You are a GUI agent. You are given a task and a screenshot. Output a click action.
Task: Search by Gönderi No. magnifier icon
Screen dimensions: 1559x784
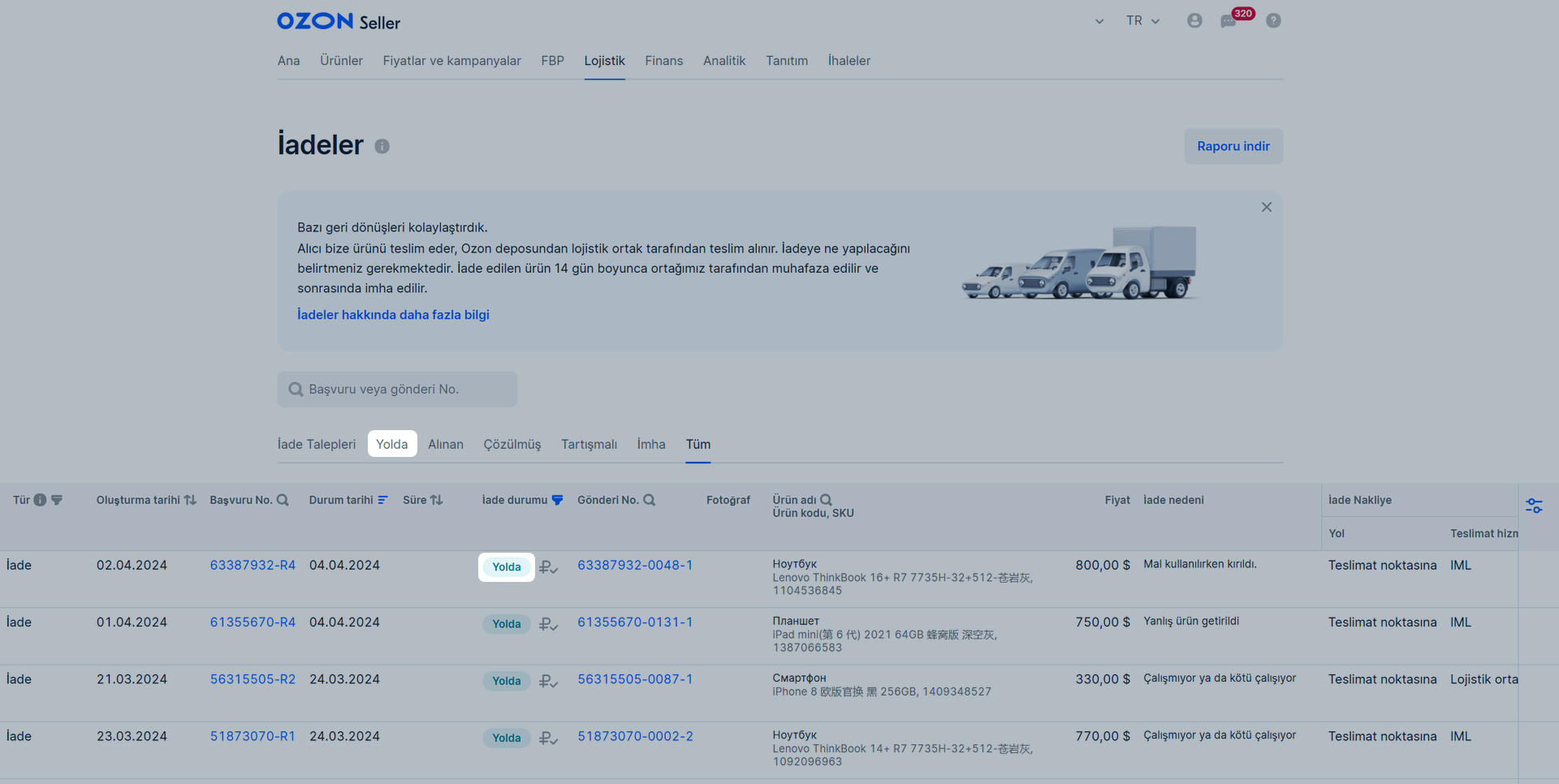tap(650, 500)
